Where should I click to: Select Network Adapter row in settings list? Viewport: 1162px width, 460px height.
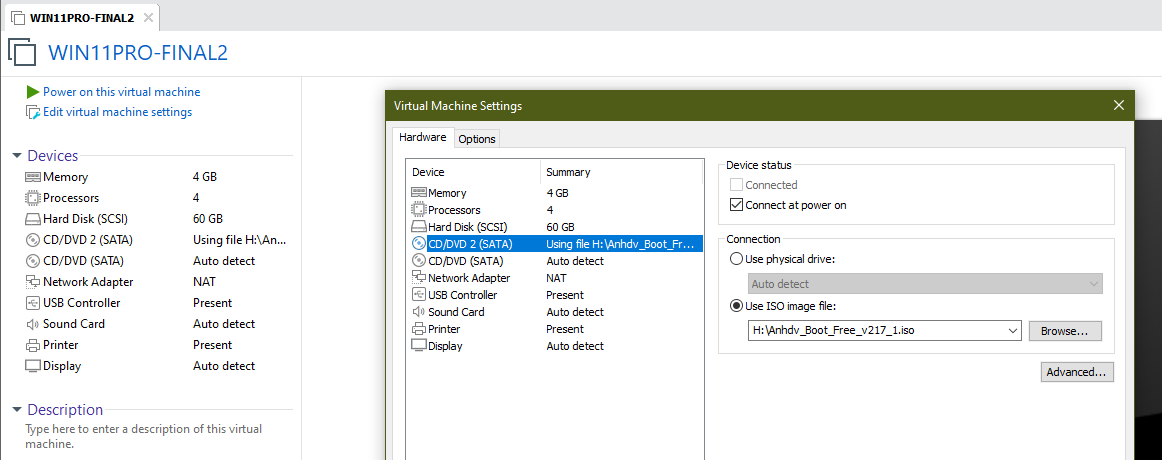(x=555, y=278)
